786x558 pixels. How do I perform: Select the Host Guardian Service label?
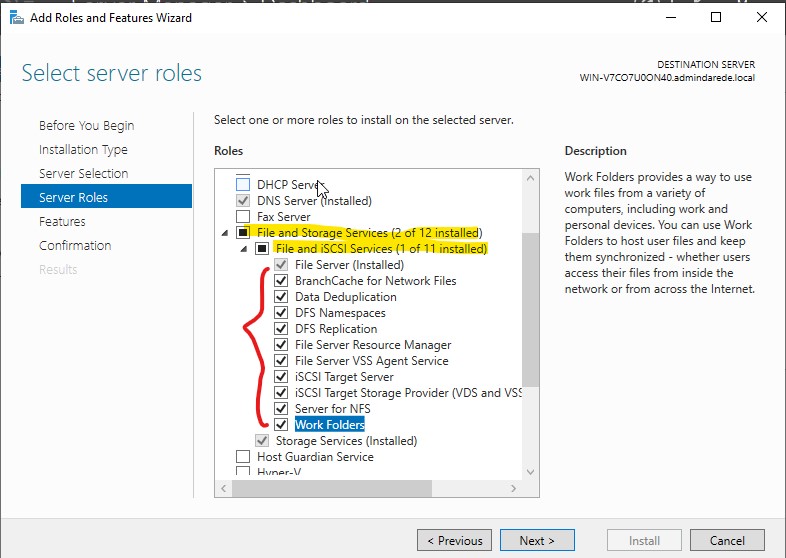tap(315, 457)
